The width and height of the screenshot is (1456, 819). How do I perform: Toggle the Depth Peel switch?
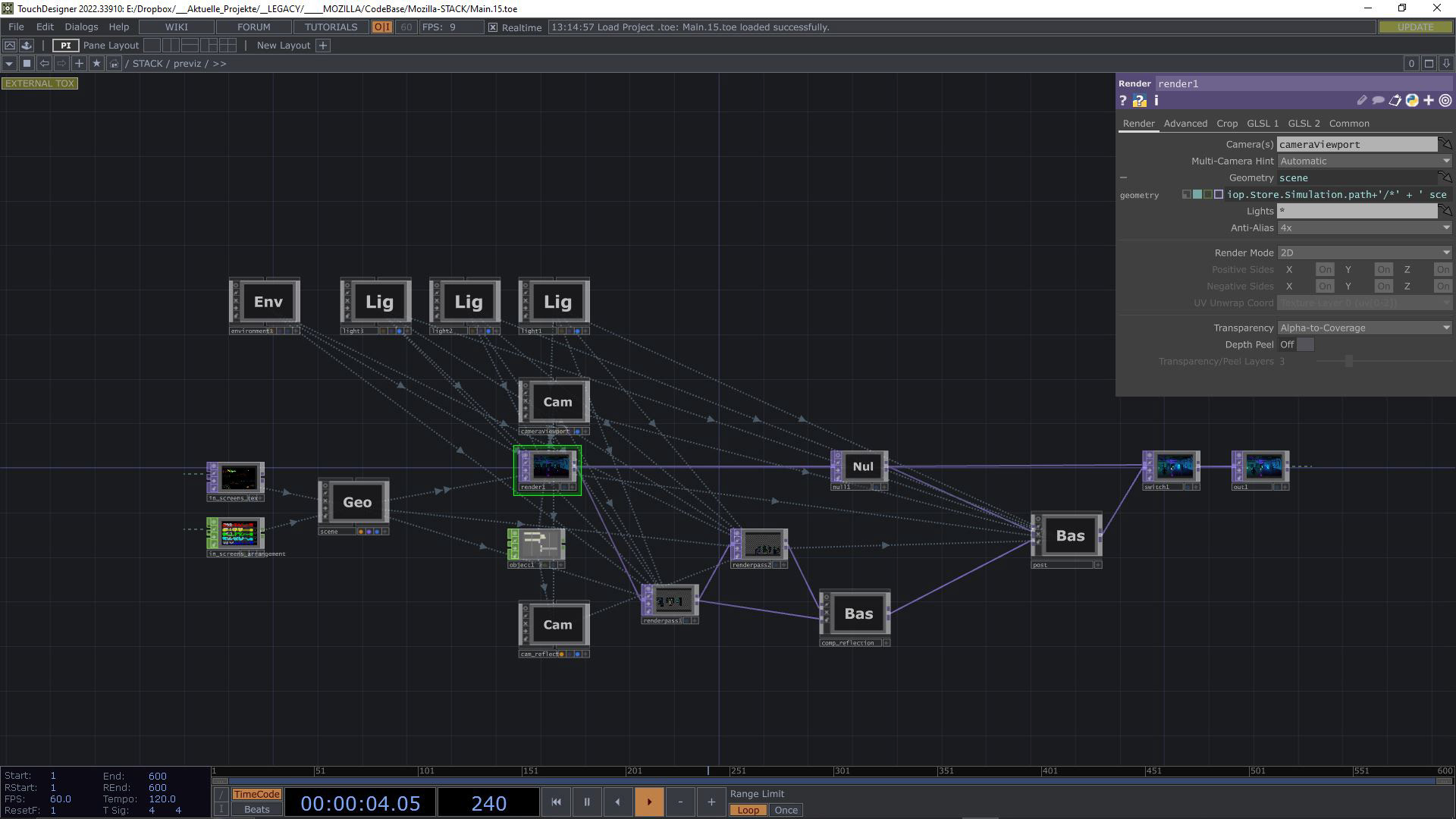[1296, 345]
